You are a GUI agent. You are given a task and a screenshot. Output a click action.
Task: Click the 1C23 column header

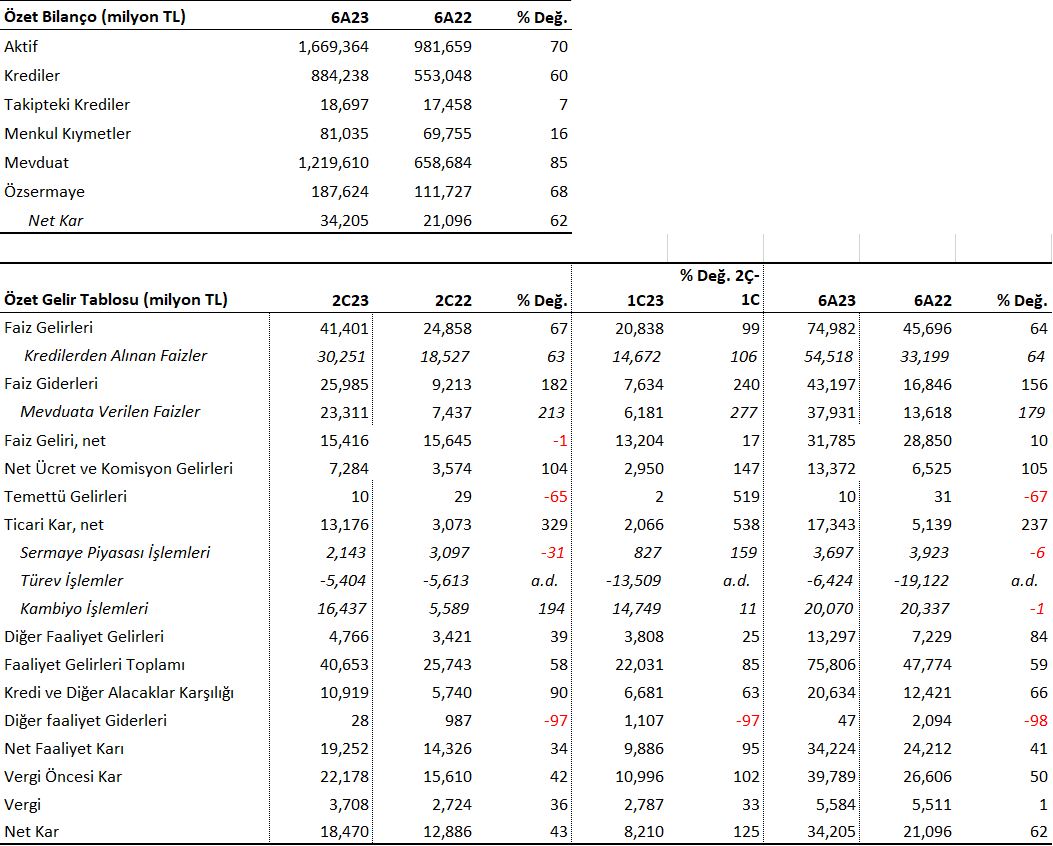click(x=645, y=300)
